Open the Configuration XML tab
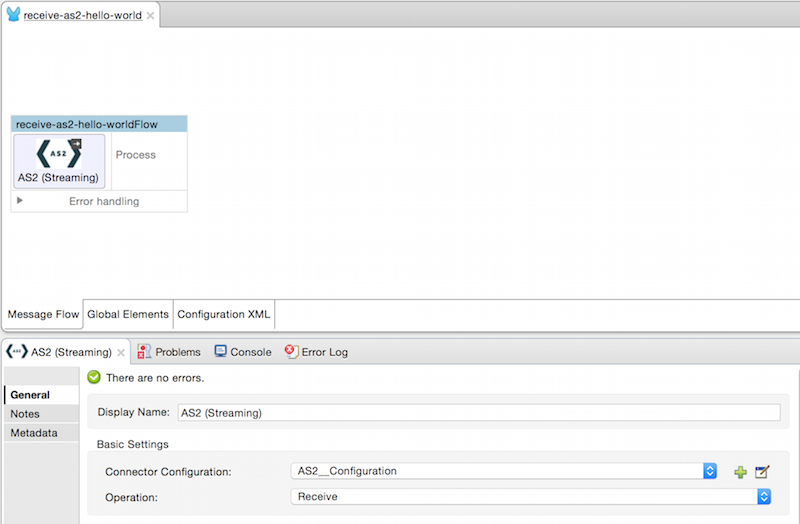Viewport: 800px width, 524px height. (223, 314)
